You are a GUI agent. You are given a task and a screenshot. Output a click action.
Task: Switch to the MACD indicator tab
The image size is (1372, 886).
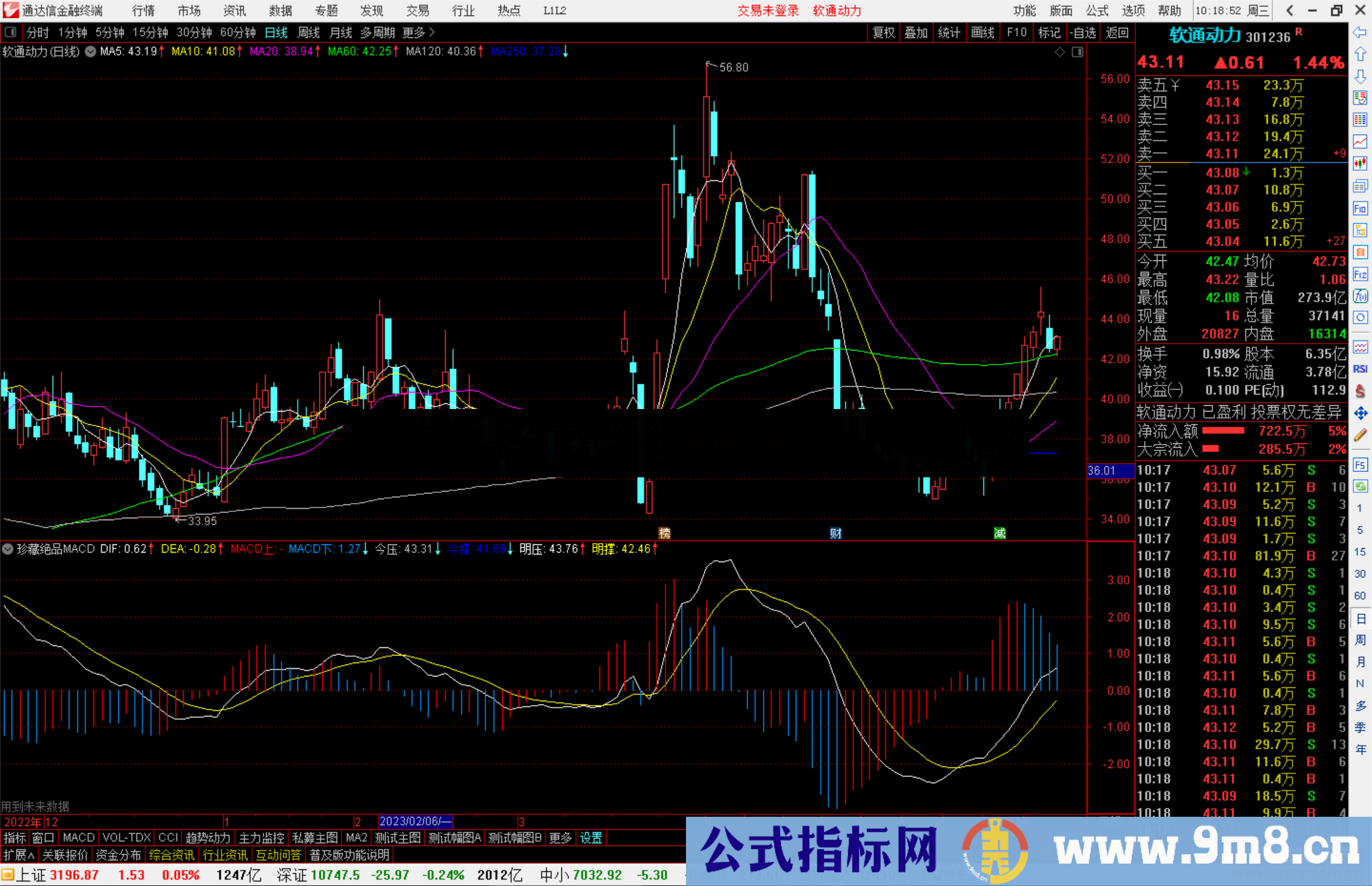coord(78,838)
